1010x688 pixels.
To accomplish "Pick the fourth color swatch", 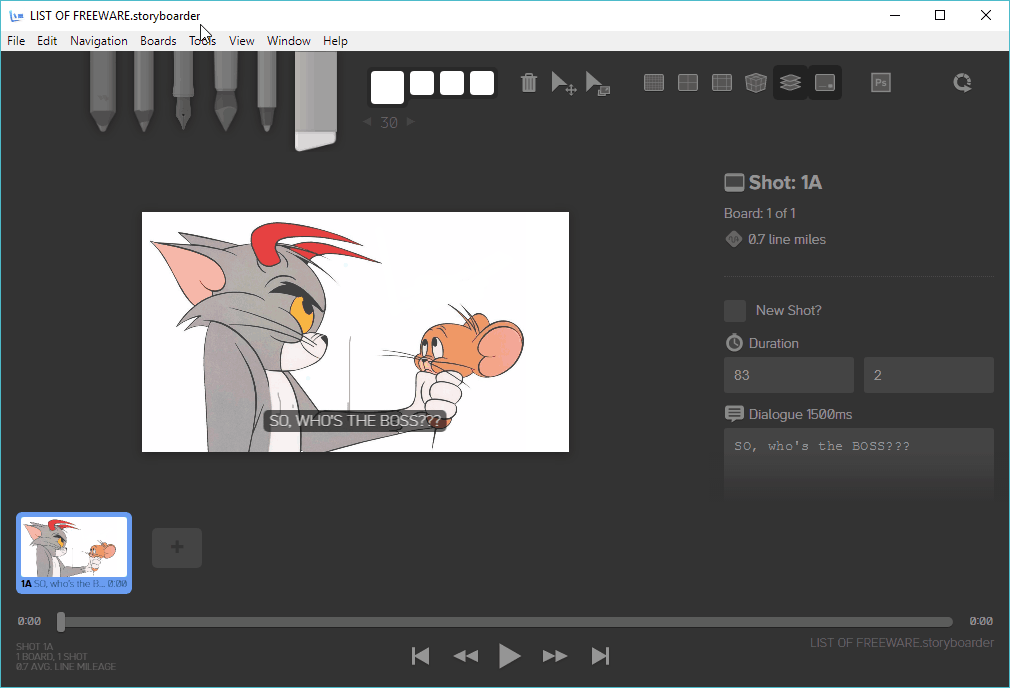I will 482,83.
